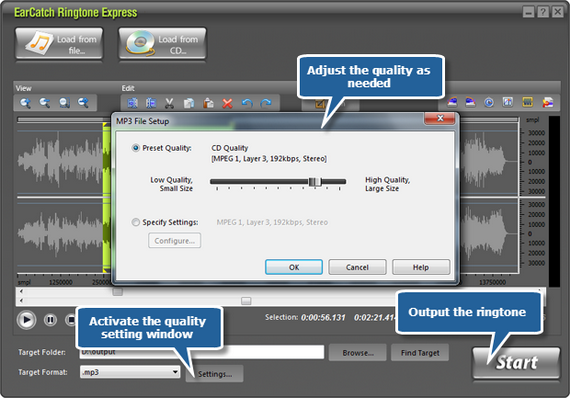Select the Specify Settings radio button

136,222
